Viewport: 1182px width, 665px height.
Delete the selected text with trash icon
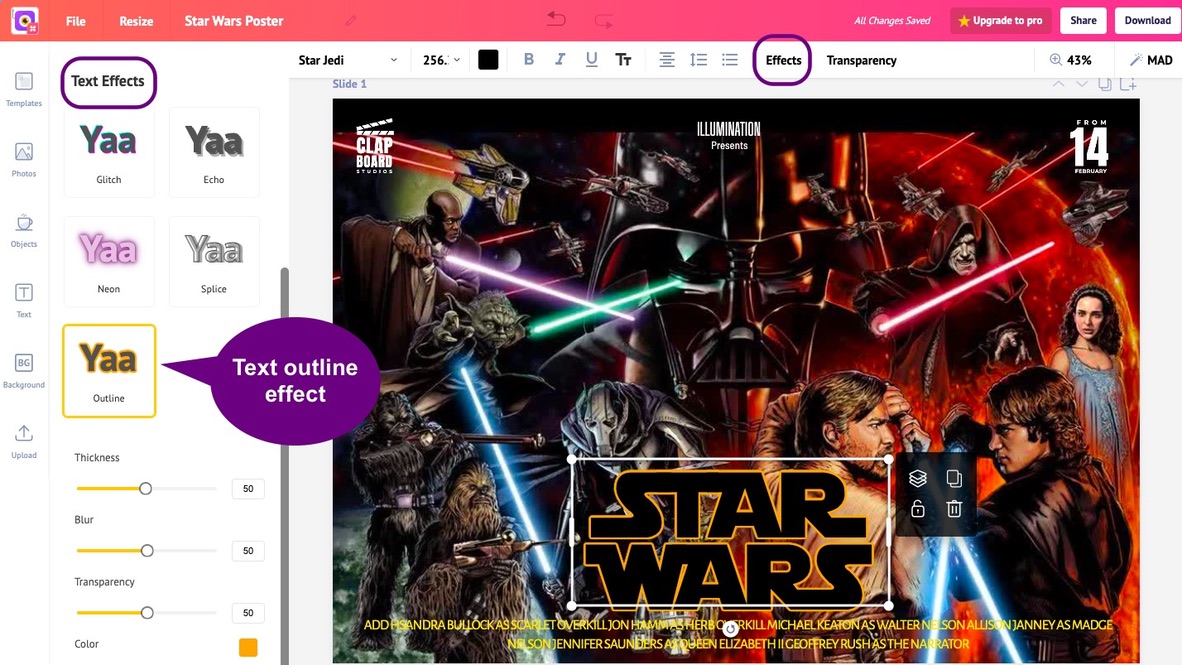point(954,508)
